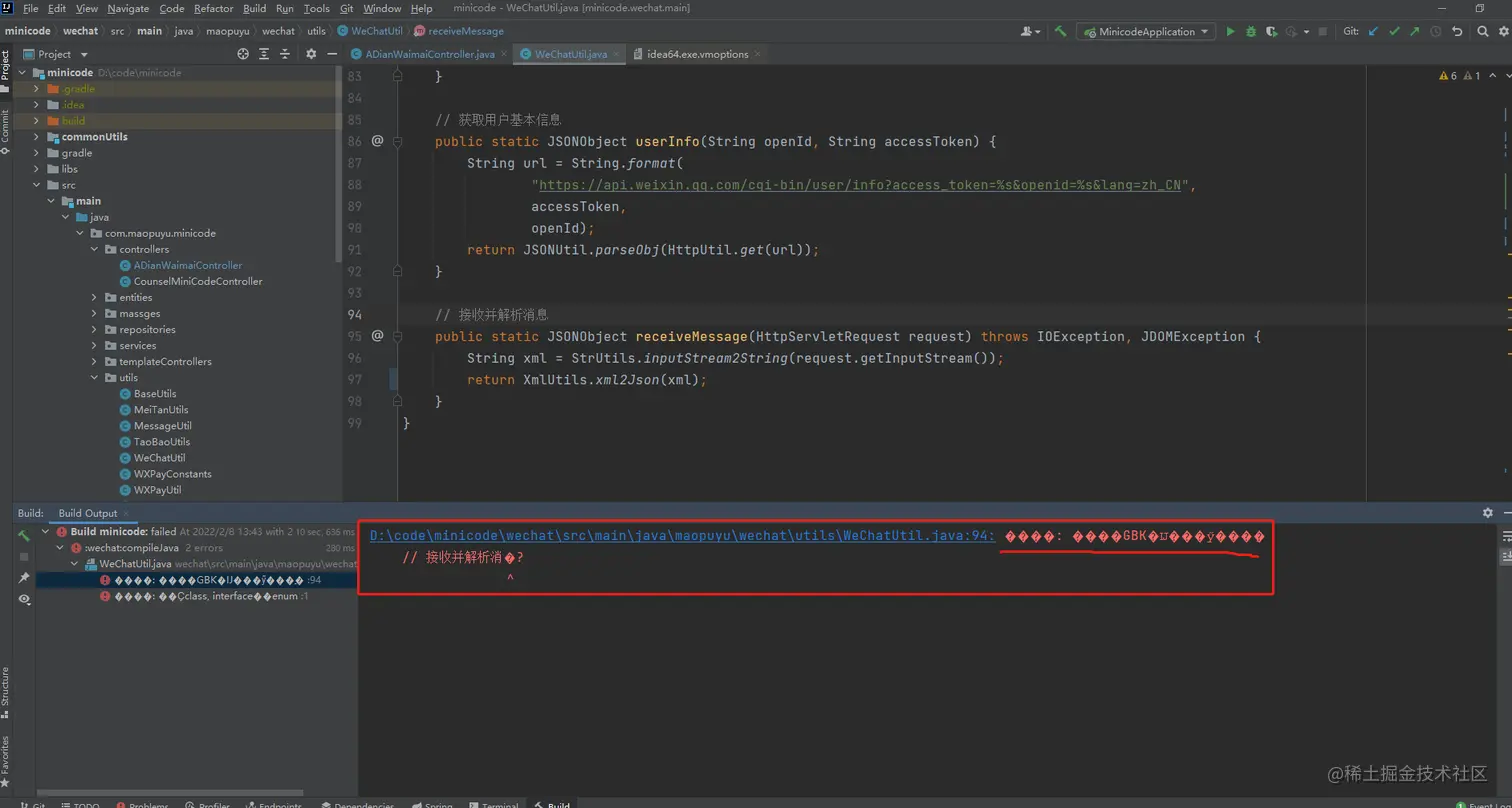Viewport: 1512px width, 808px height.
Task: Collapse the :wechat:compileJava node
Action: click(x=59, y=548)
